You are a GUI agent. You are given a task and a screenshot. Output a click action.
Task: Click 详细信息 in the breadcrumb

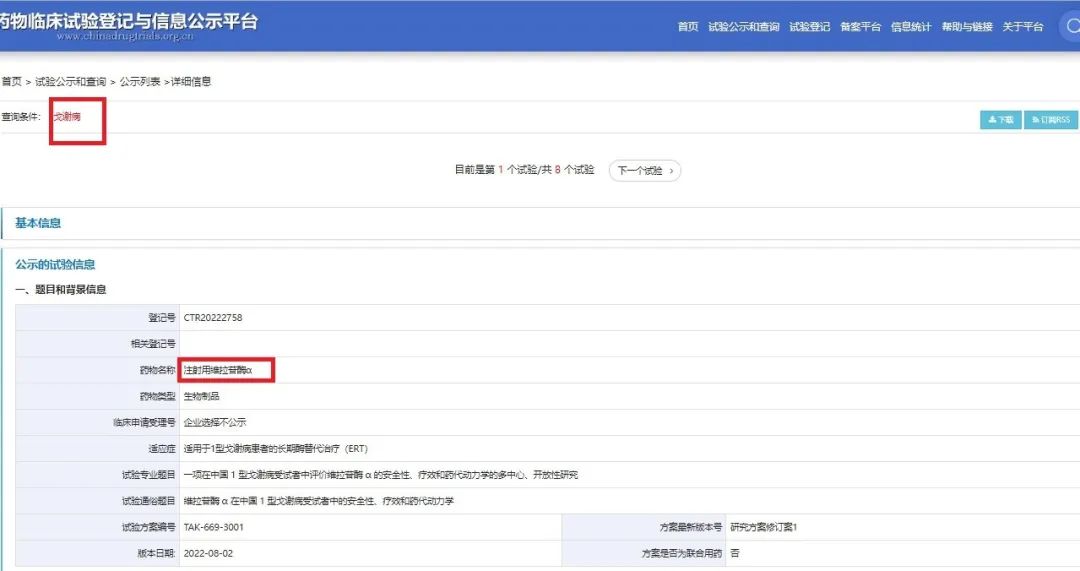point(191,81)
